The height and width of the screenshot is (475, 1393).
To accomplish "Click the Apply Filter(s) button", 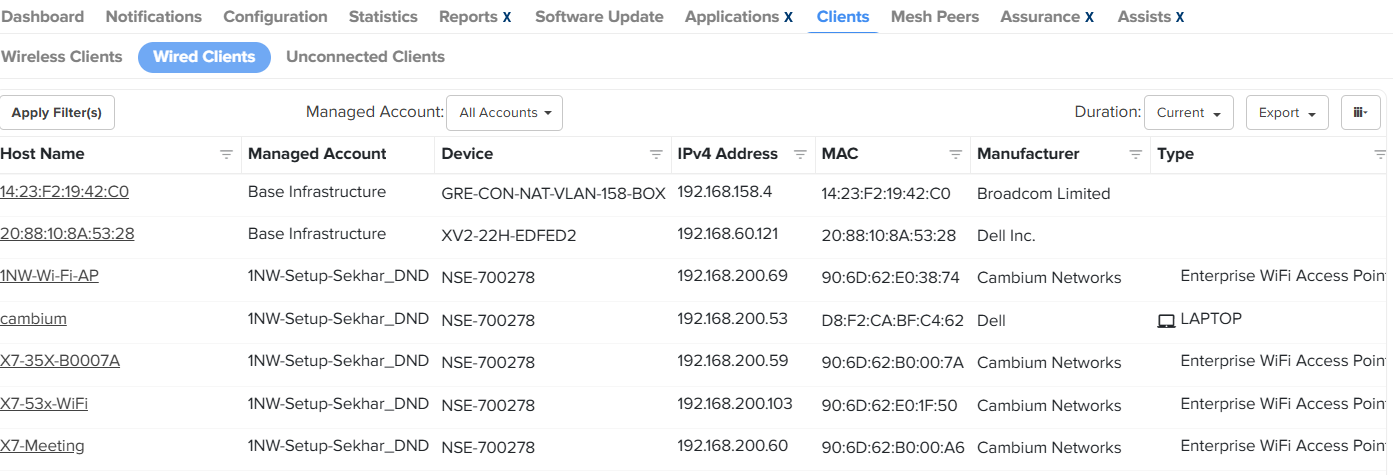I will 57,113.
